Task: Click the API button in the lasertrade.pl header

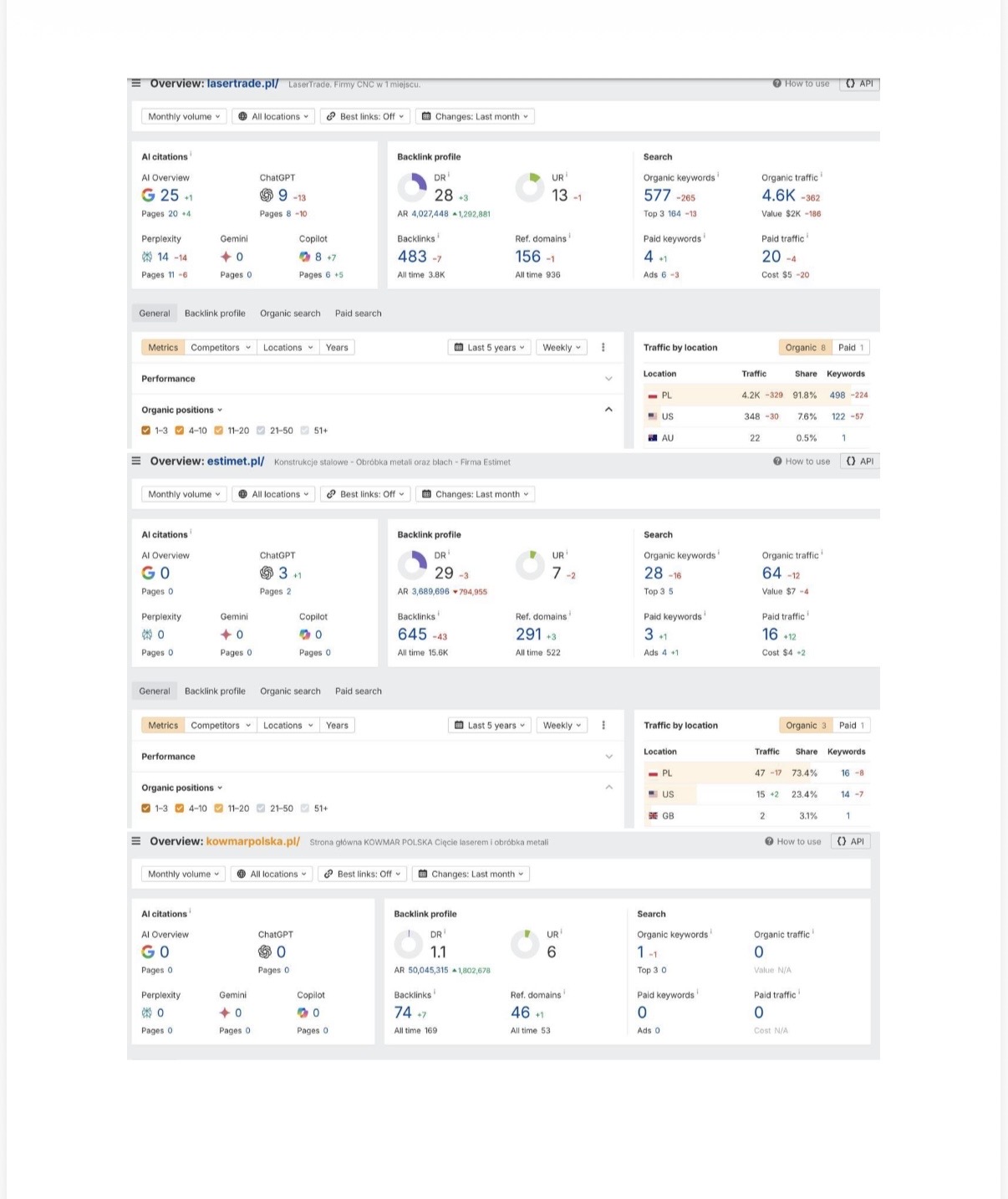Action: [859, 84]
